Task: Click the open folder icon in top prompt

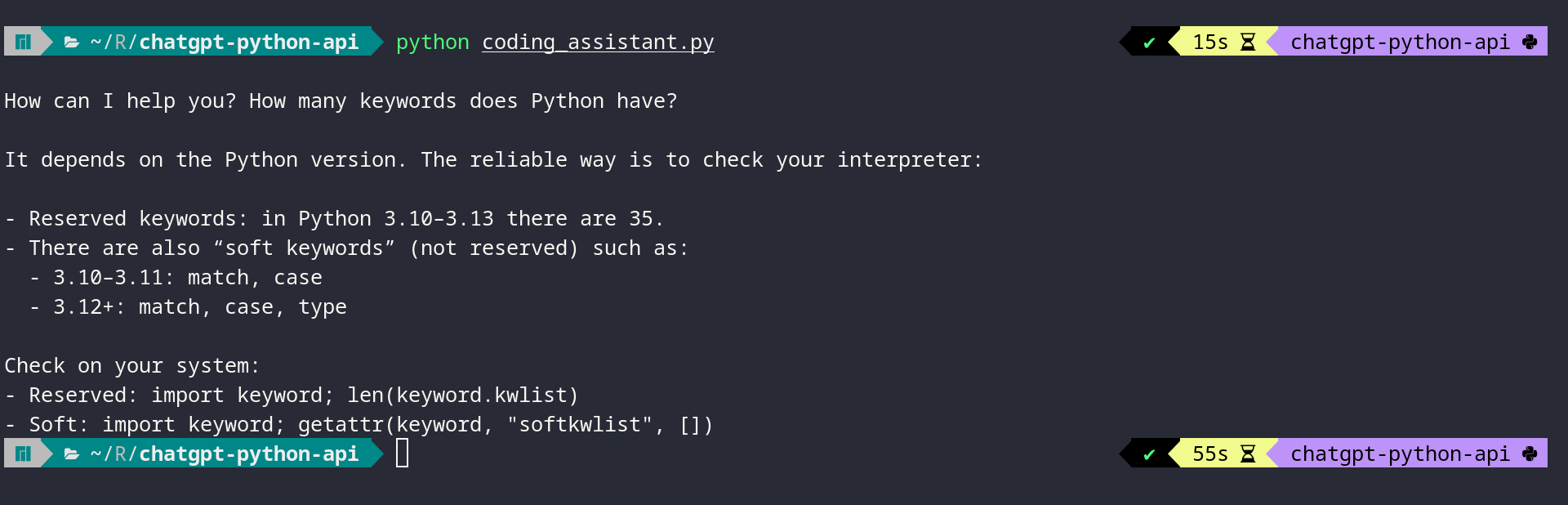Action: pyautogui.click(x=72, y=42)
